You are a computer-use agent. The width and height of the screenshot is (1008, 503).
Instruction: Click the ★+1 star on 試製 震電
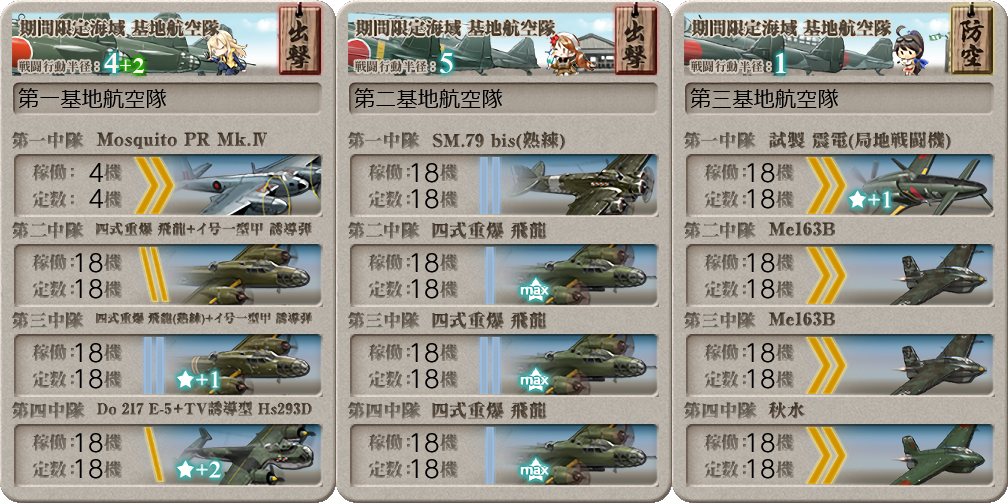click(x=870, y=201)
